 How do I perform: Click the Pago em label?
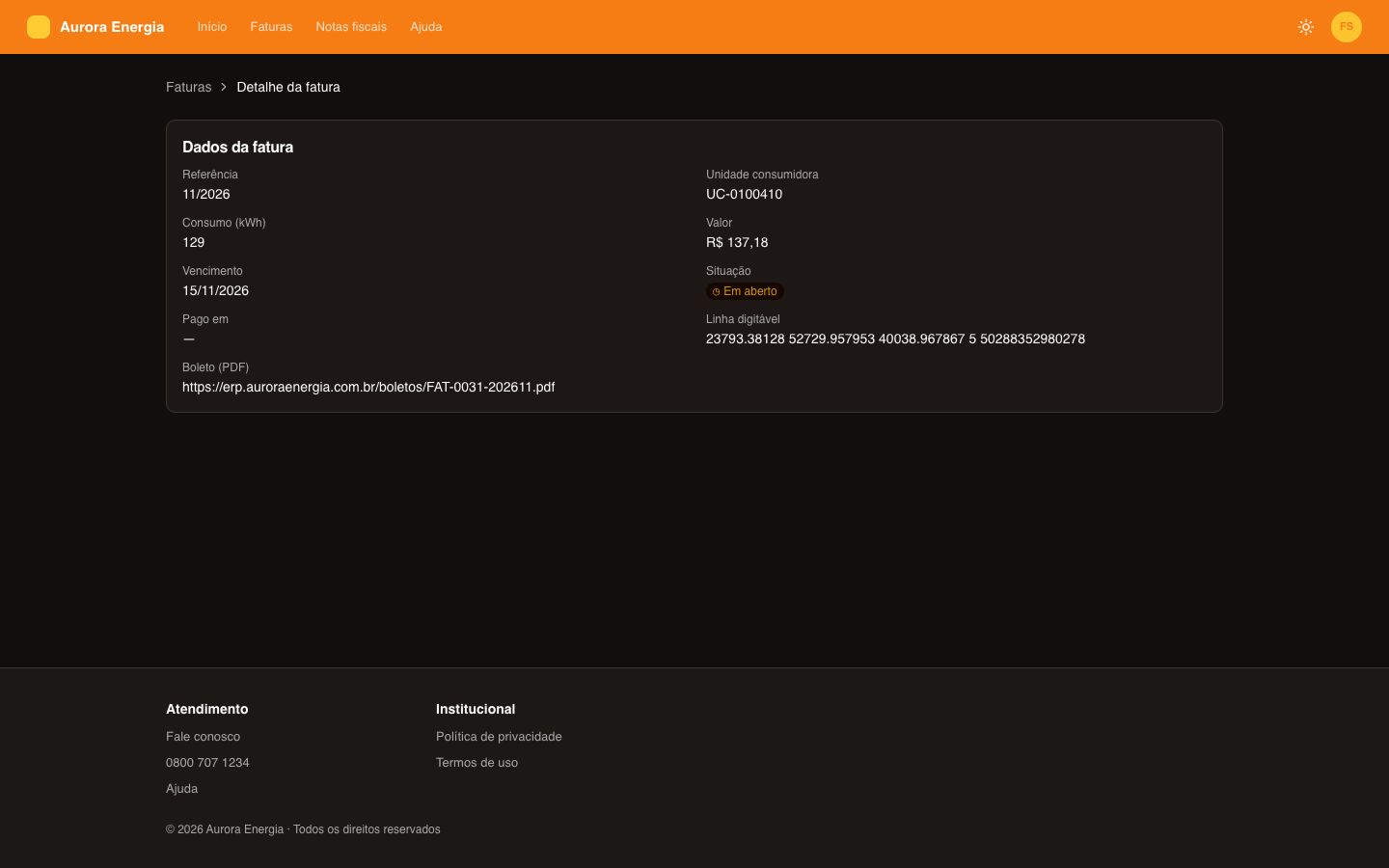coord(205,319)
